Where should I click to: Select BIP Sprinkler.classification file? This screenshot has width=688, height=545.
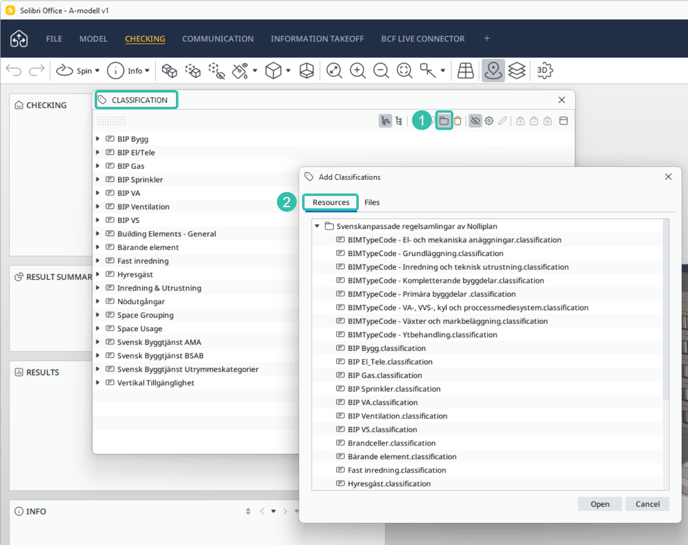tap(487, 389)
